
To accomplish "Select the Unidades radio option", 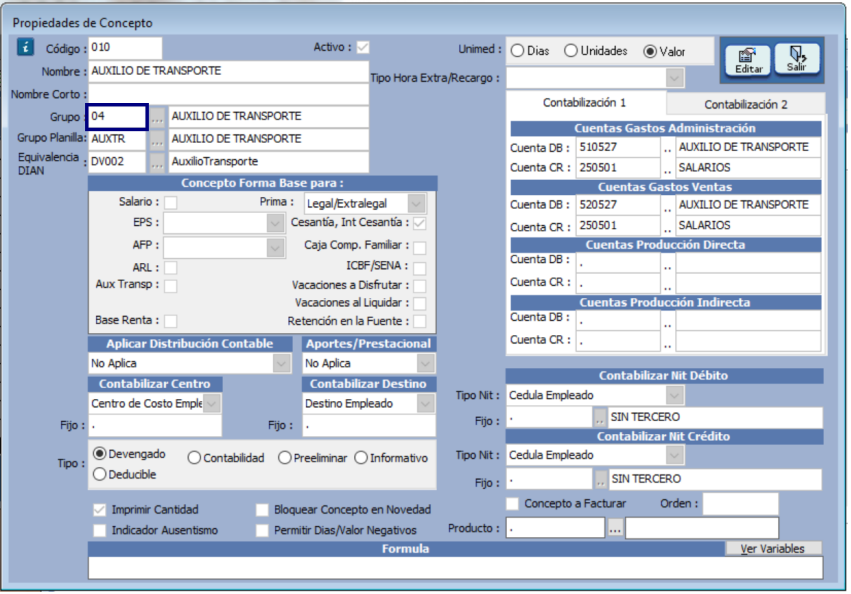I will click(570, 51).
